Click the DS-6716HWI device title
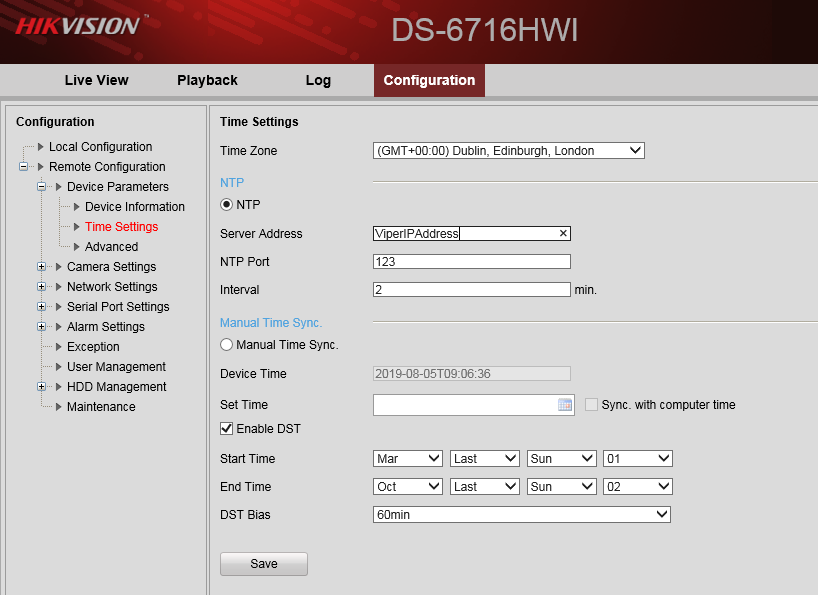The height and width of the screenshot is (595, 818). (x=485, y=30)
